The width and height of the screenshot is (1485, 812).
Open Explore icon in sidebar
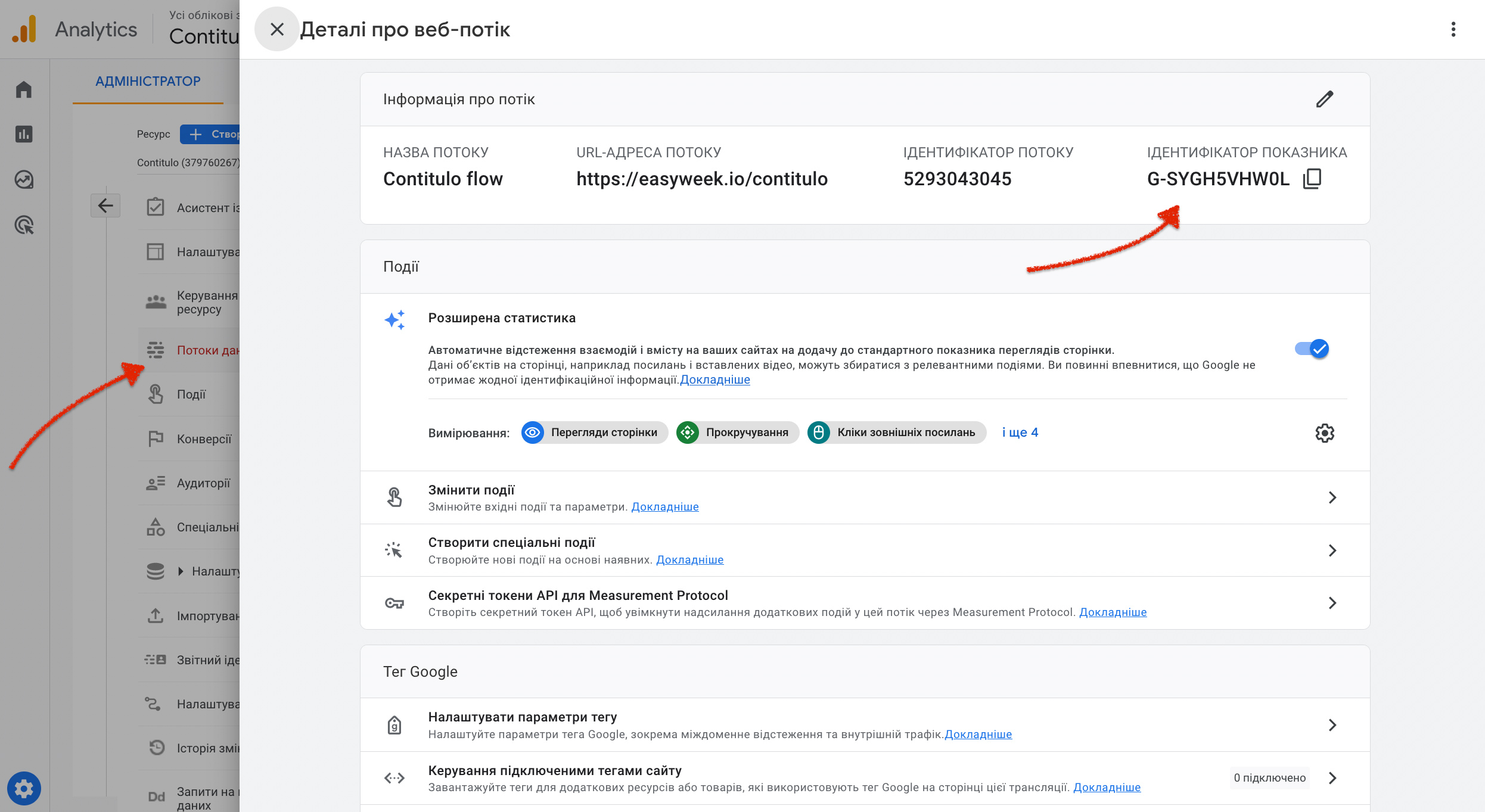(24, 179)
